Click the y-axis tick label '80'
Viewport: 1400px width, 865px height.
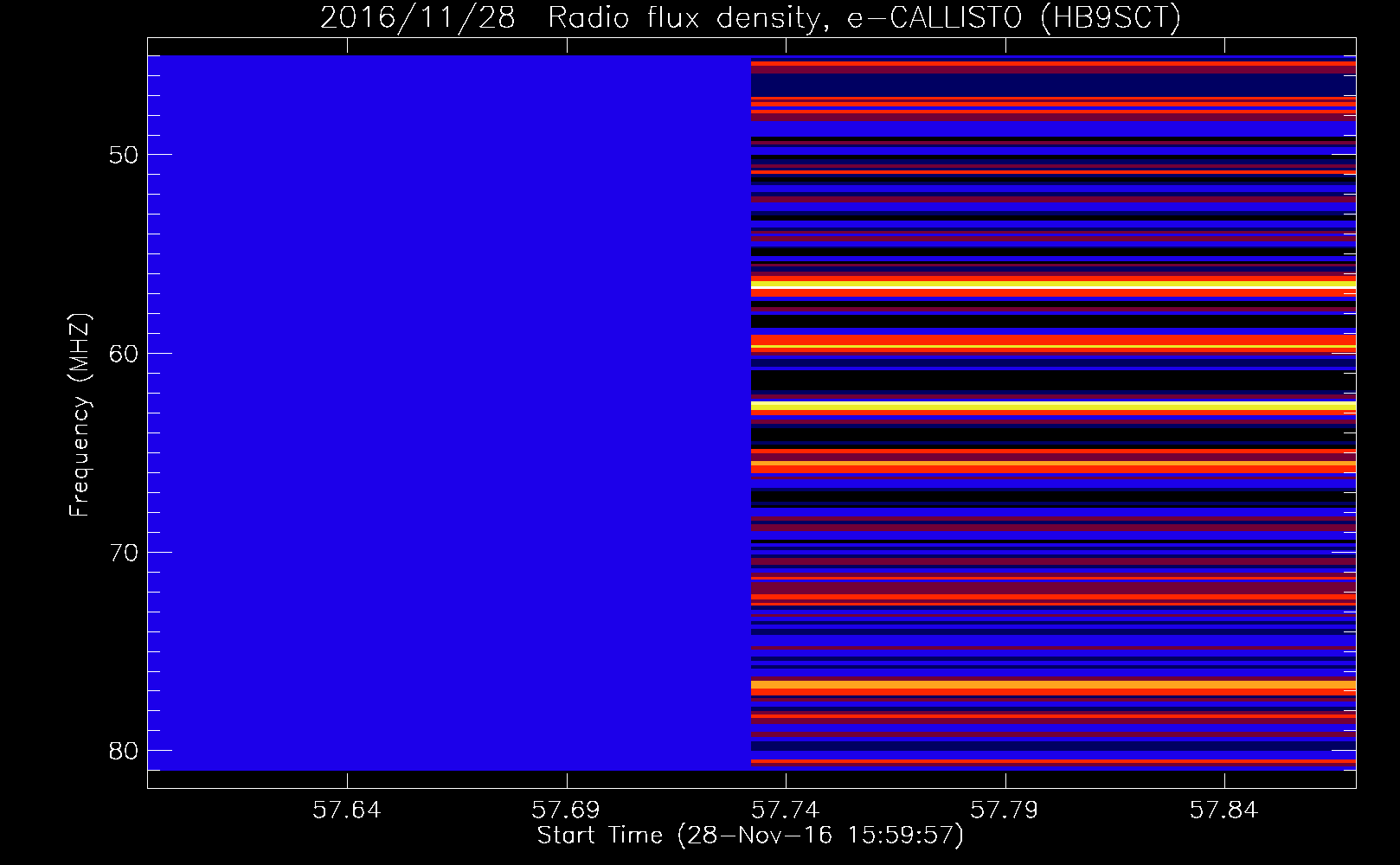coord(124,751)
